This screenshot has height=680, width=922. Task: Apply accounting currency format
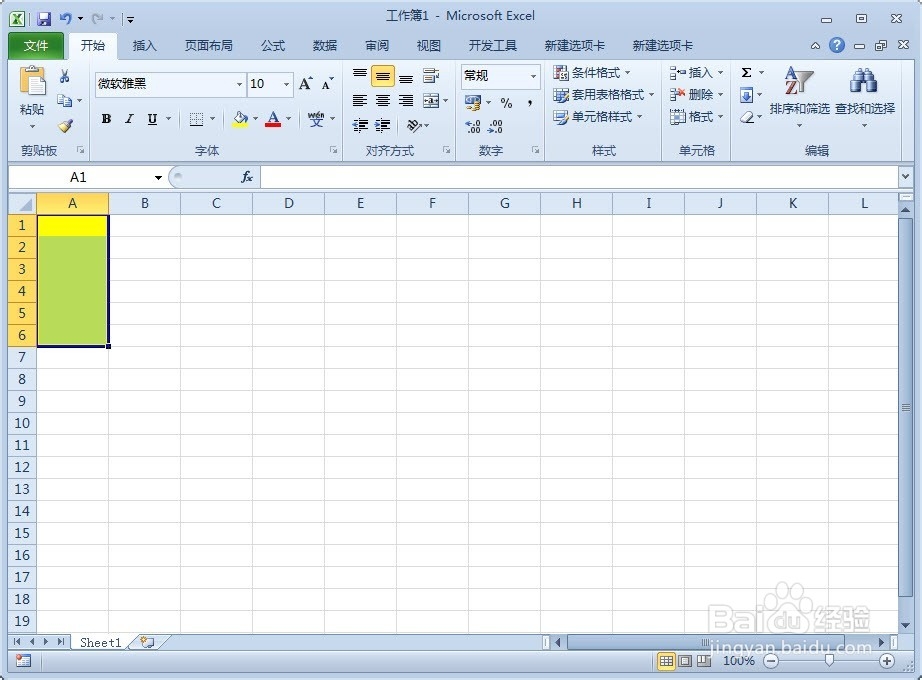[473, 103]
